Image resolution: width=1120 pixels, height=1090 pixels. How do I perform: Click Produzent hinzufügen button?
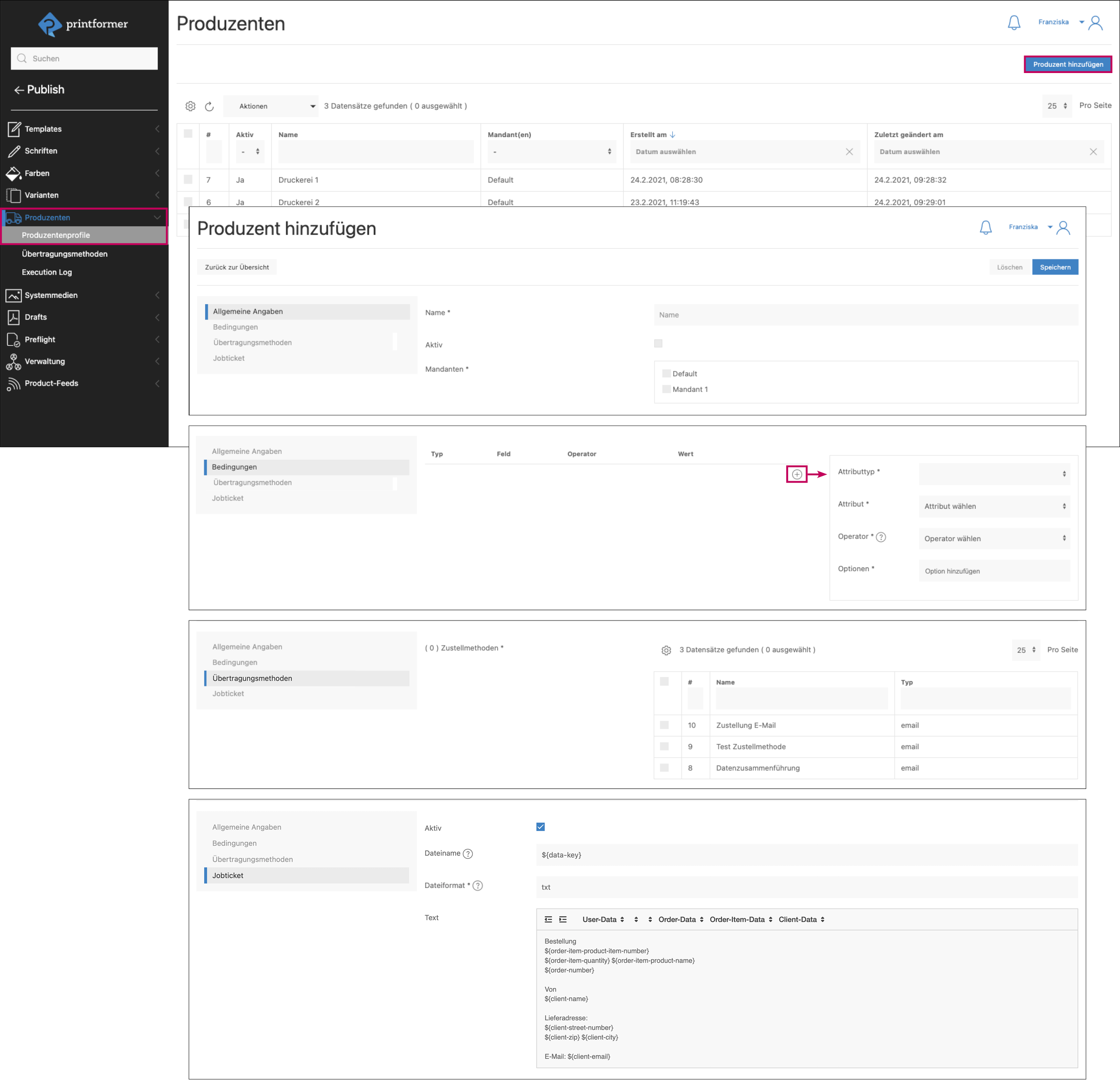(1067, 64)
